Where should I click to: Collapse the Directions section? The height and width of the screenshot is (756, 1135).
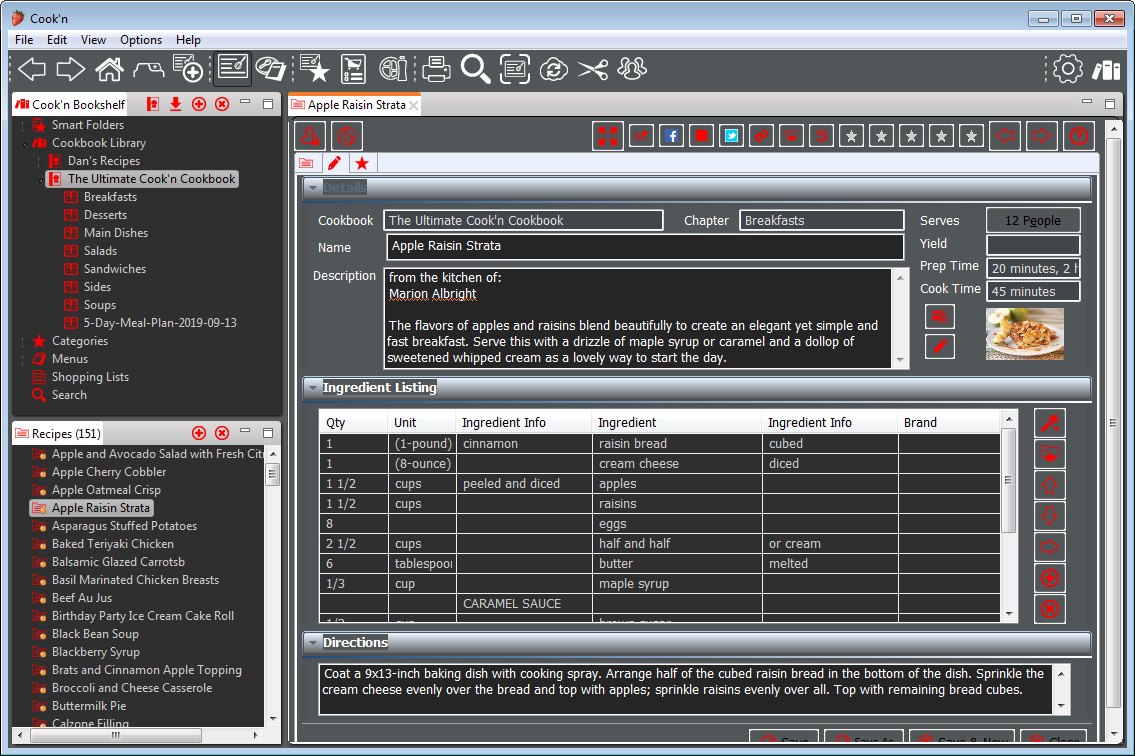[x=313, y=643]
